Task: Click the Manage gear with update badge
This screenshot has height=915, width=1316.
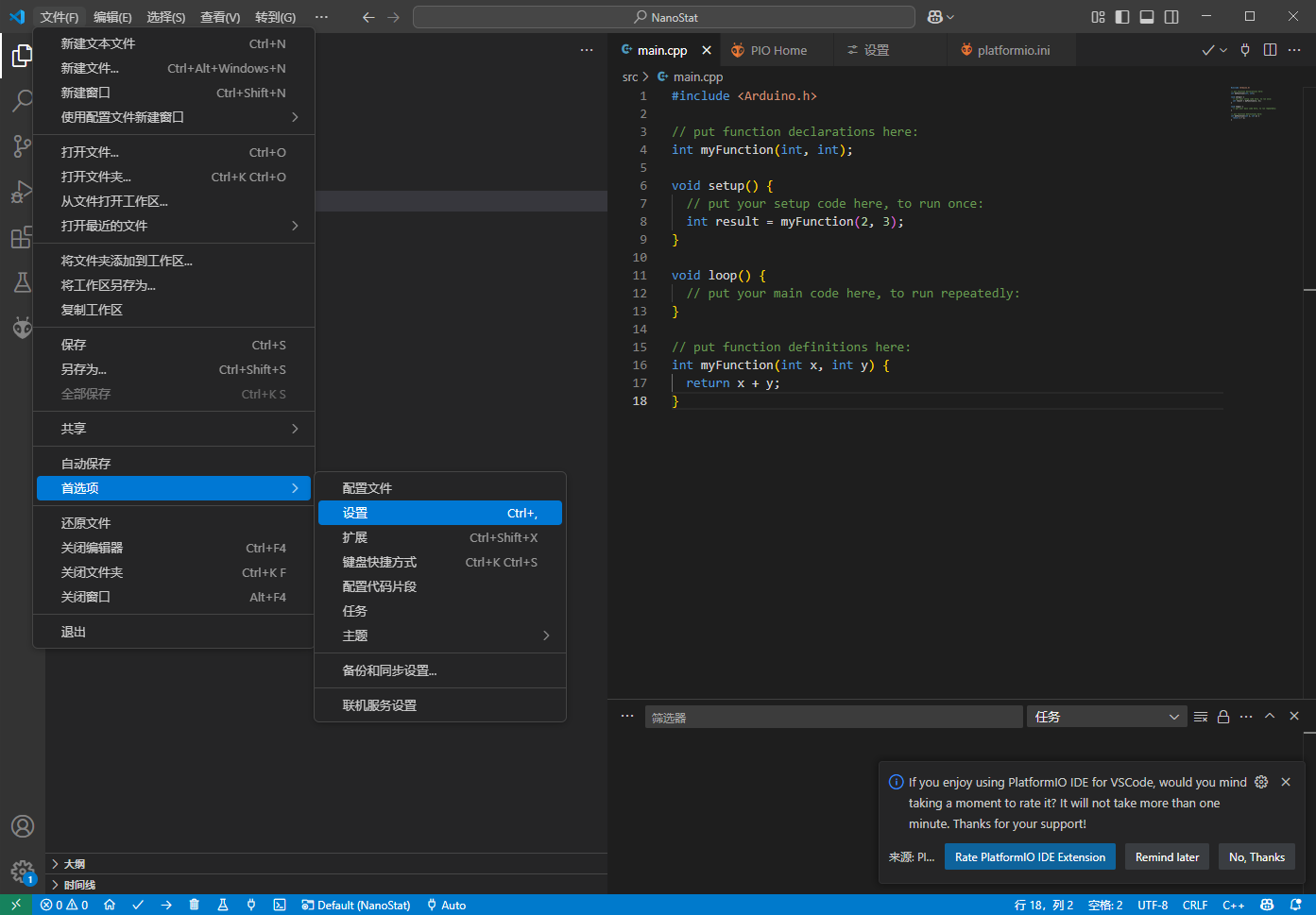Action: tap(22, 872)
